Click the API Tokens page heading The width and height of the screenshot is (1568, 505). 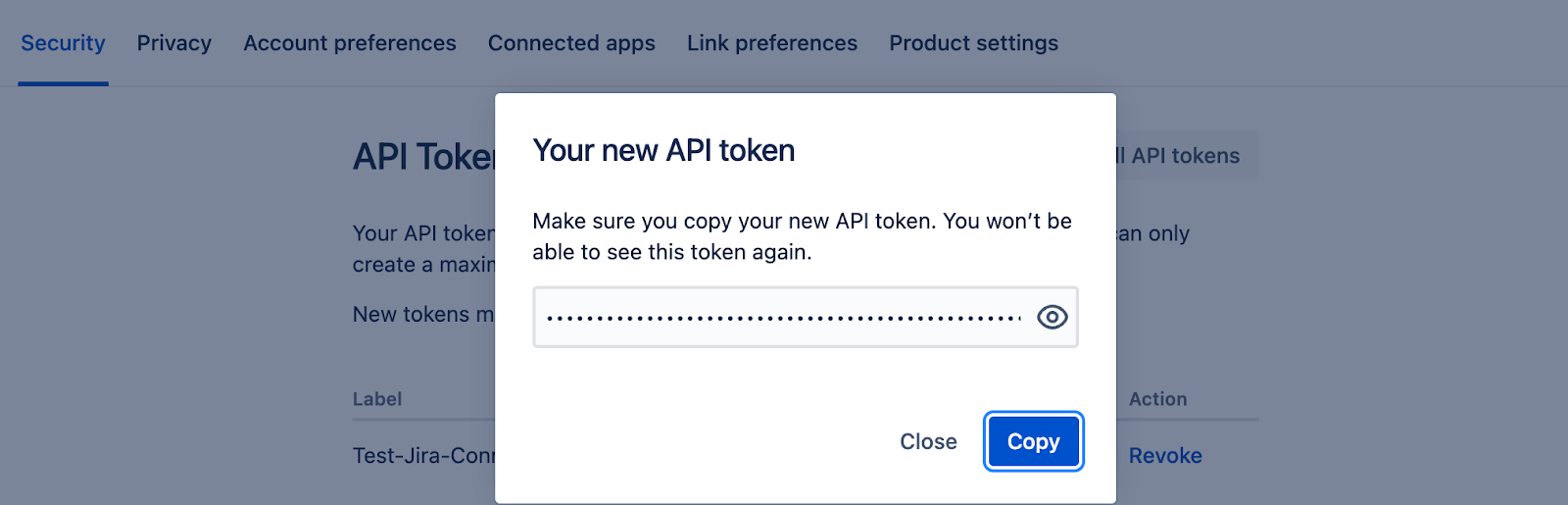click(x=423, y=157)
